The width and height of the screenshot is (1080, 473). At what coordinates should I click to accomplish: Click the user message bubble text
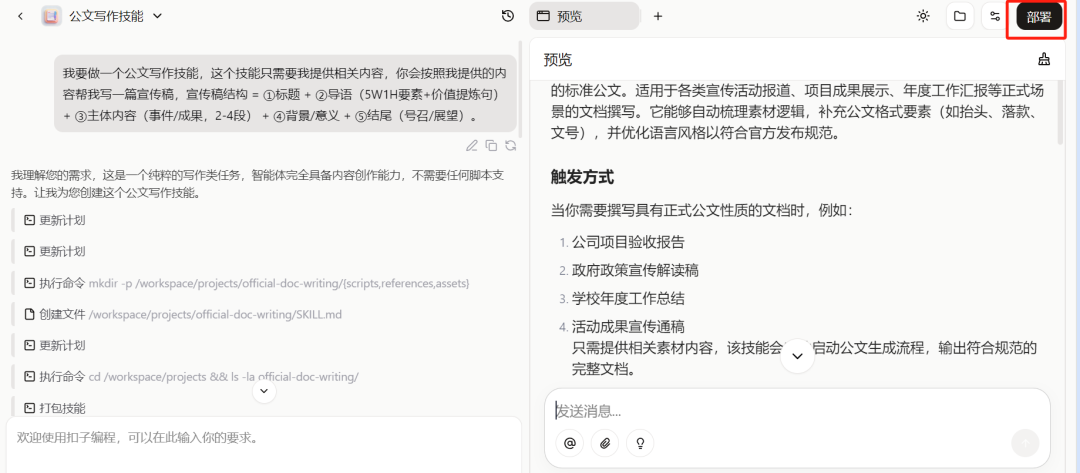pyautogui.click(x=285, y=94)
